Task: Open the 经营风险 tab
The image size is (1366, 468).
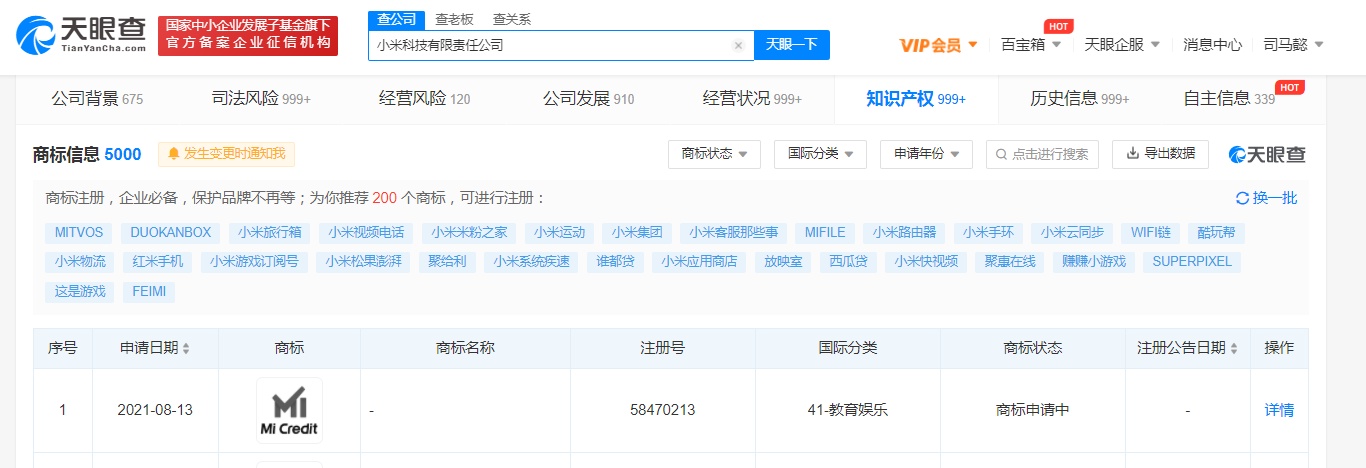Action: (424, 98)
